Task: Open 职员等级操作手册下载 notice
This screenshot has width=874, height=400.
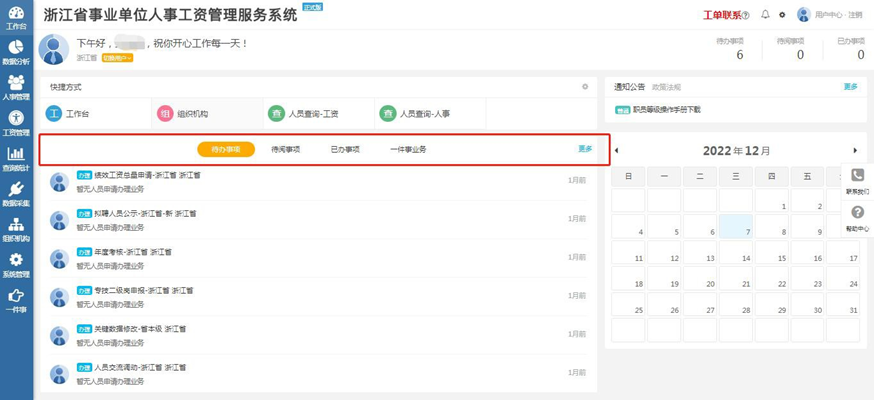Action: pyautogui.click(x=666, y=110)
